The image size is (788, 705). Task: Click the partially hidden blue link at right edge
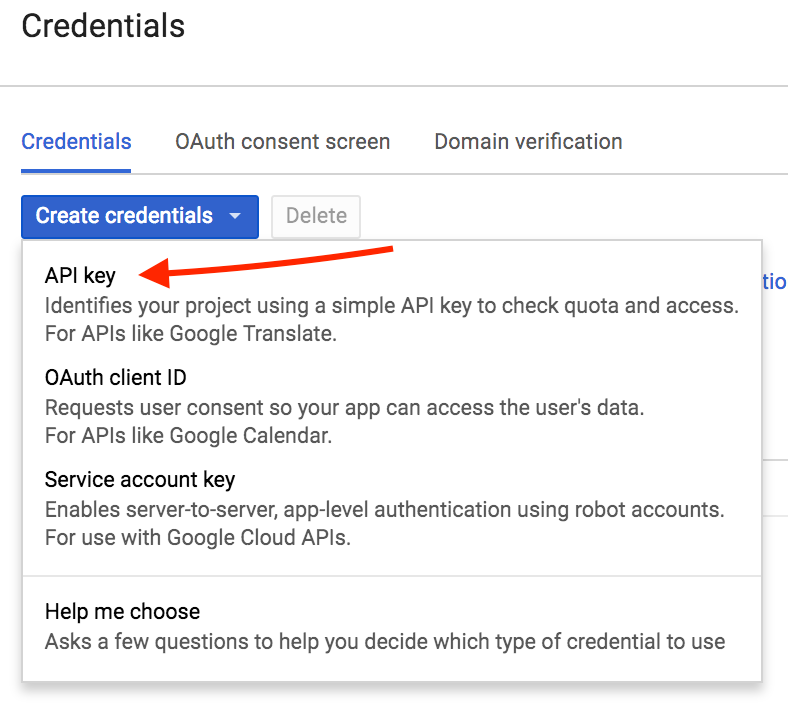[774, 281]
